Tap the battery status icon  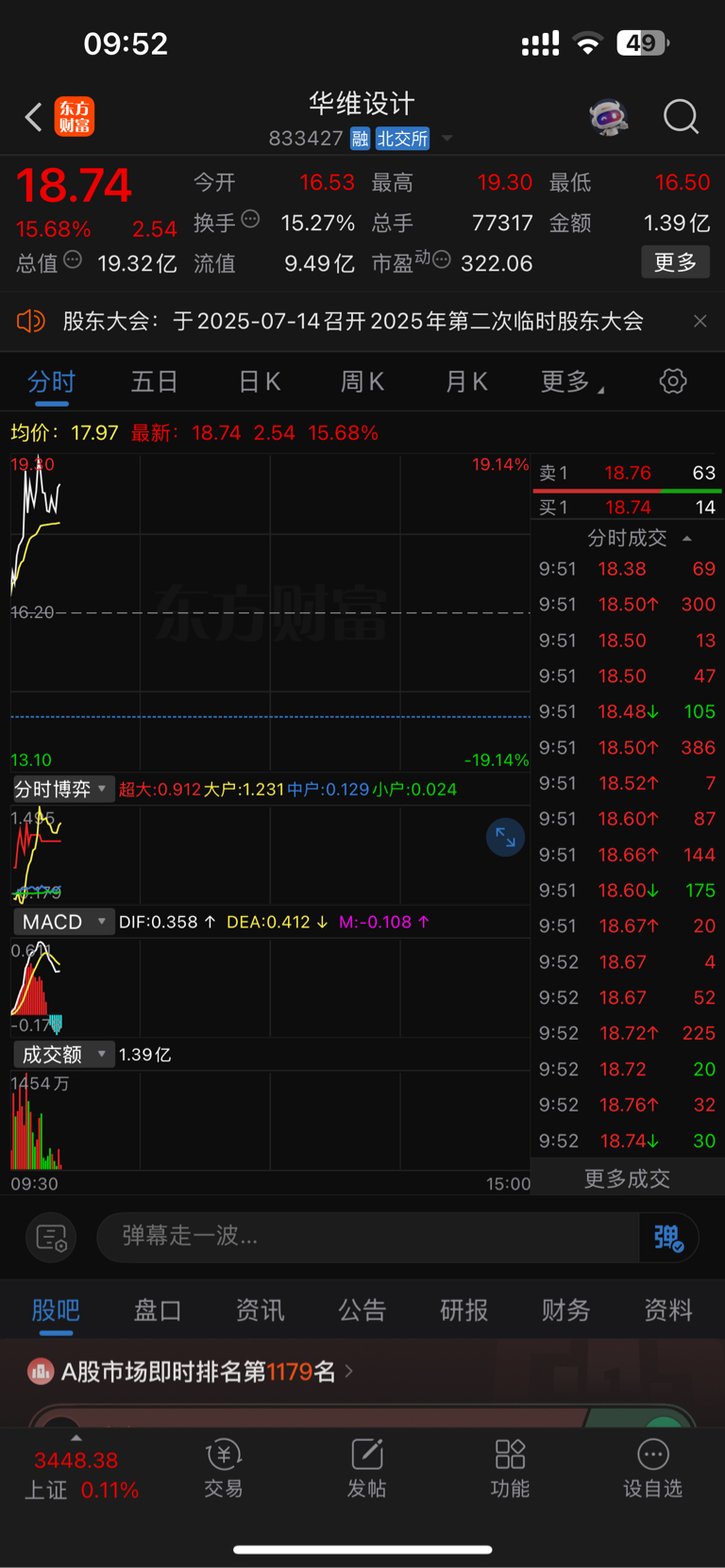pyautogui.click(x=643, y=42)
